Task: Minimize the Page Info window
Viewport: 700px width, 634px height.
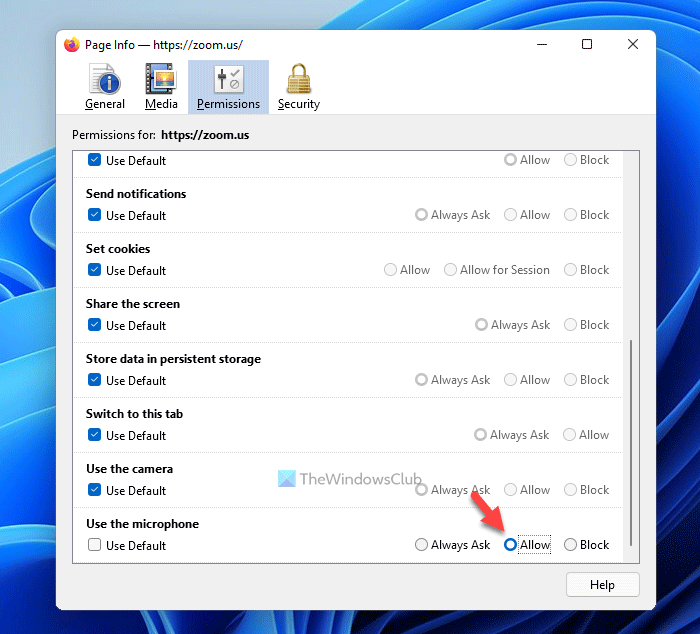Action: click(542, 44)
